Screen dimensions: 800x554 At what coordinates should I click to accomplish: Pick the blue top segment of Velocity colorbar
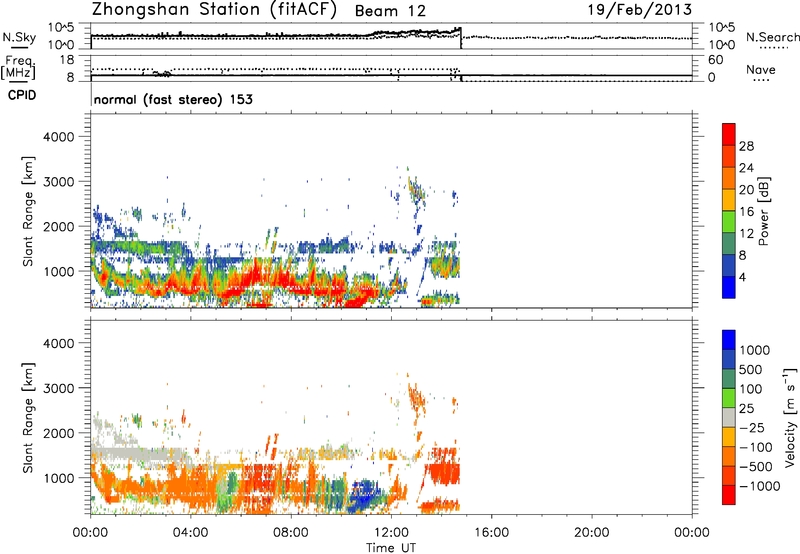pos(729,340)
